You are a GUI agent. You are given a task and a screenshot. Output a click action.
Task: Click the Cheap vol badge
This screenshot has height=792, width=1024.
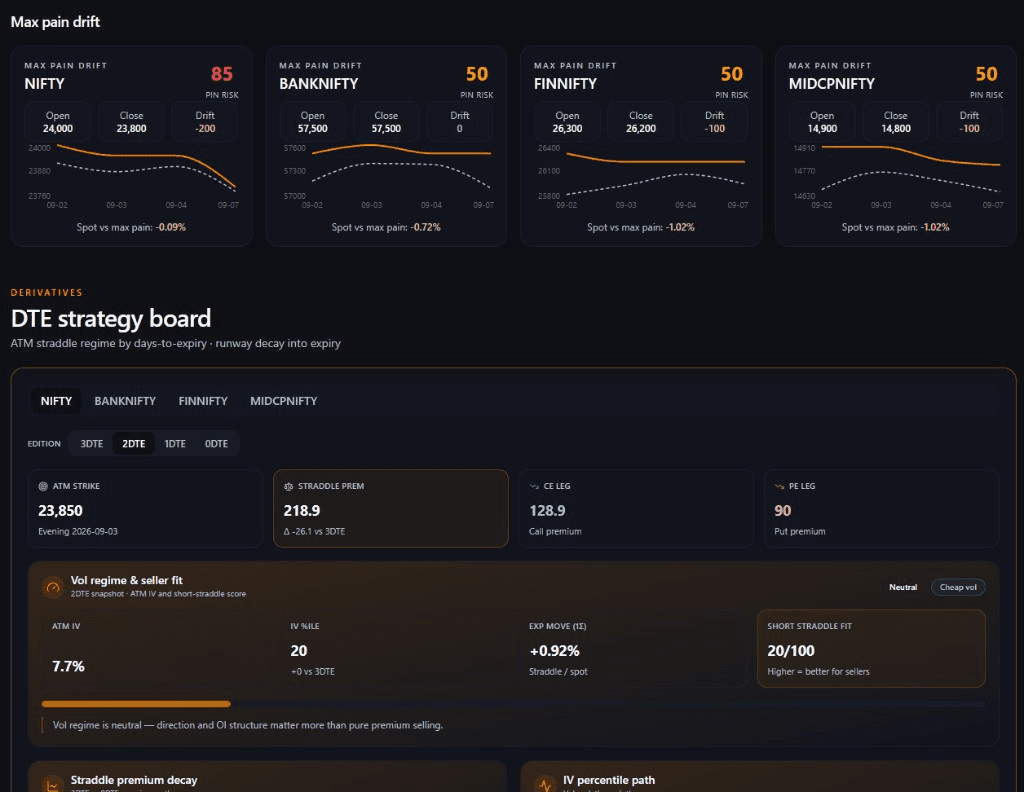click(958, 587)
